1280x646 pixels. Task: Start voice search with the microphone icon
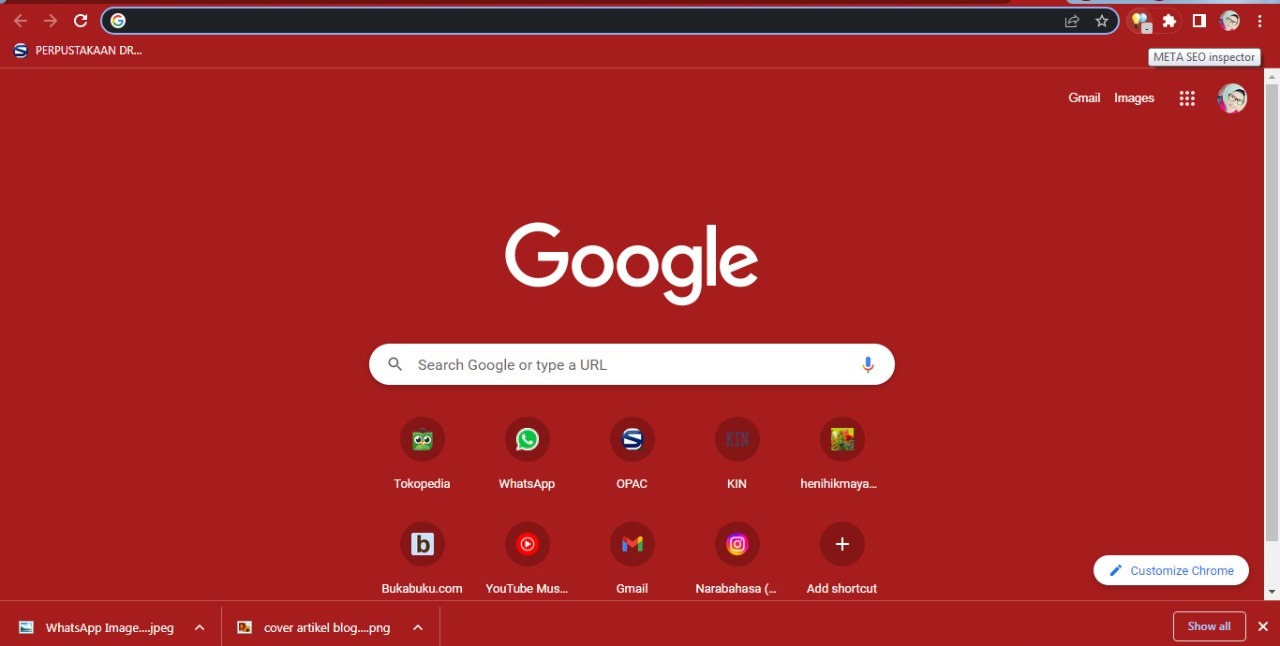tap(868, 365)
